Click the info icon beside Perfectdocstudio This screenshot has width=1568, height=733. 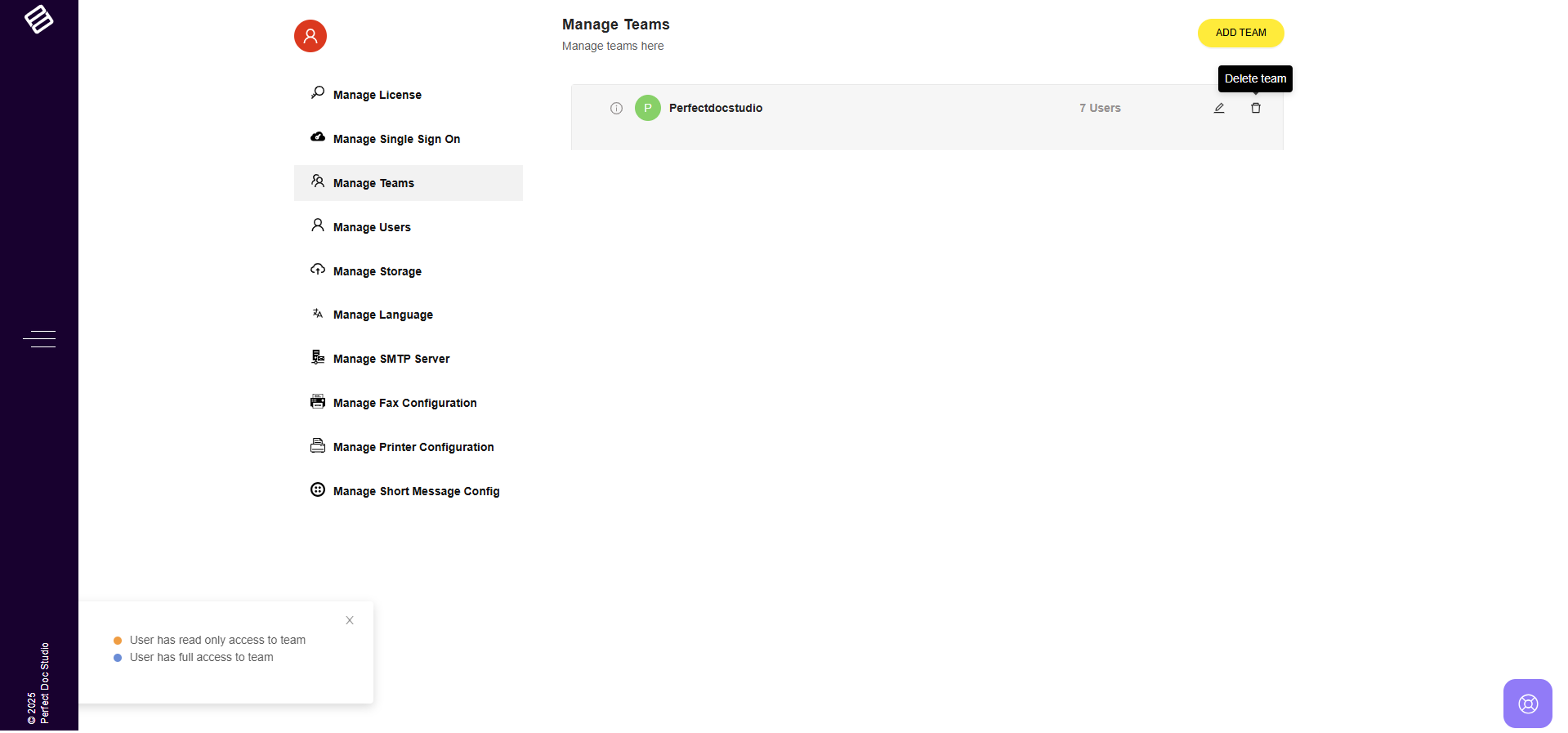616,108
